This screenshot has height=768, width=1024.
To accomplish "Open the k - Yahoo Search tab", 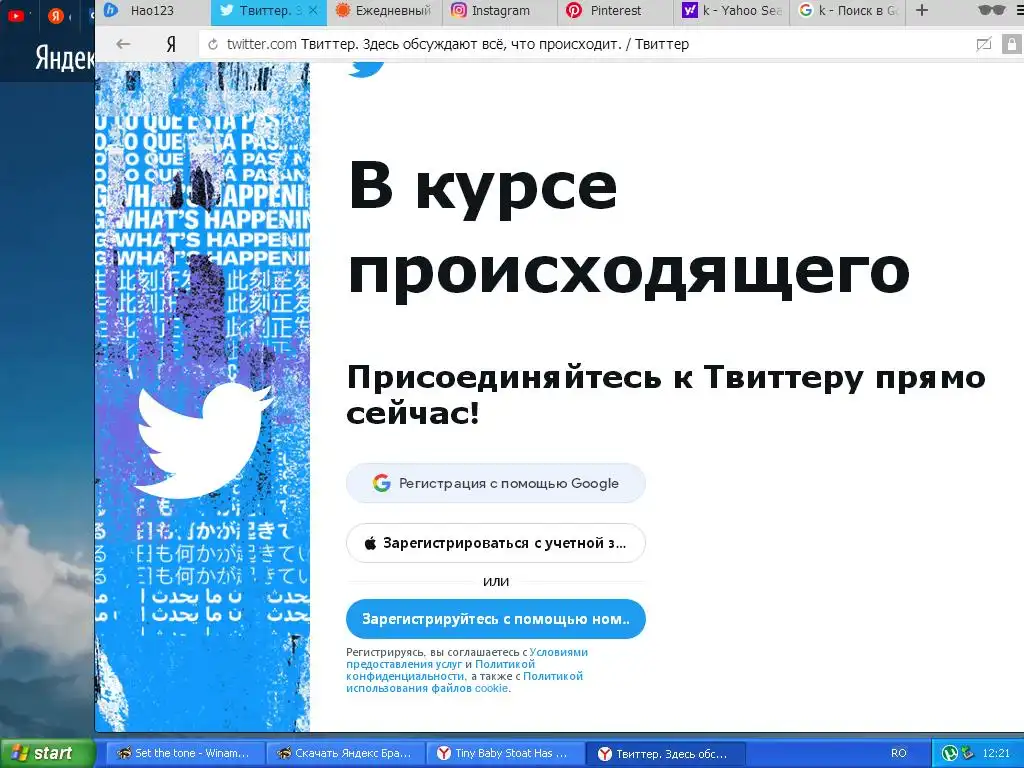I will point(731,11).
